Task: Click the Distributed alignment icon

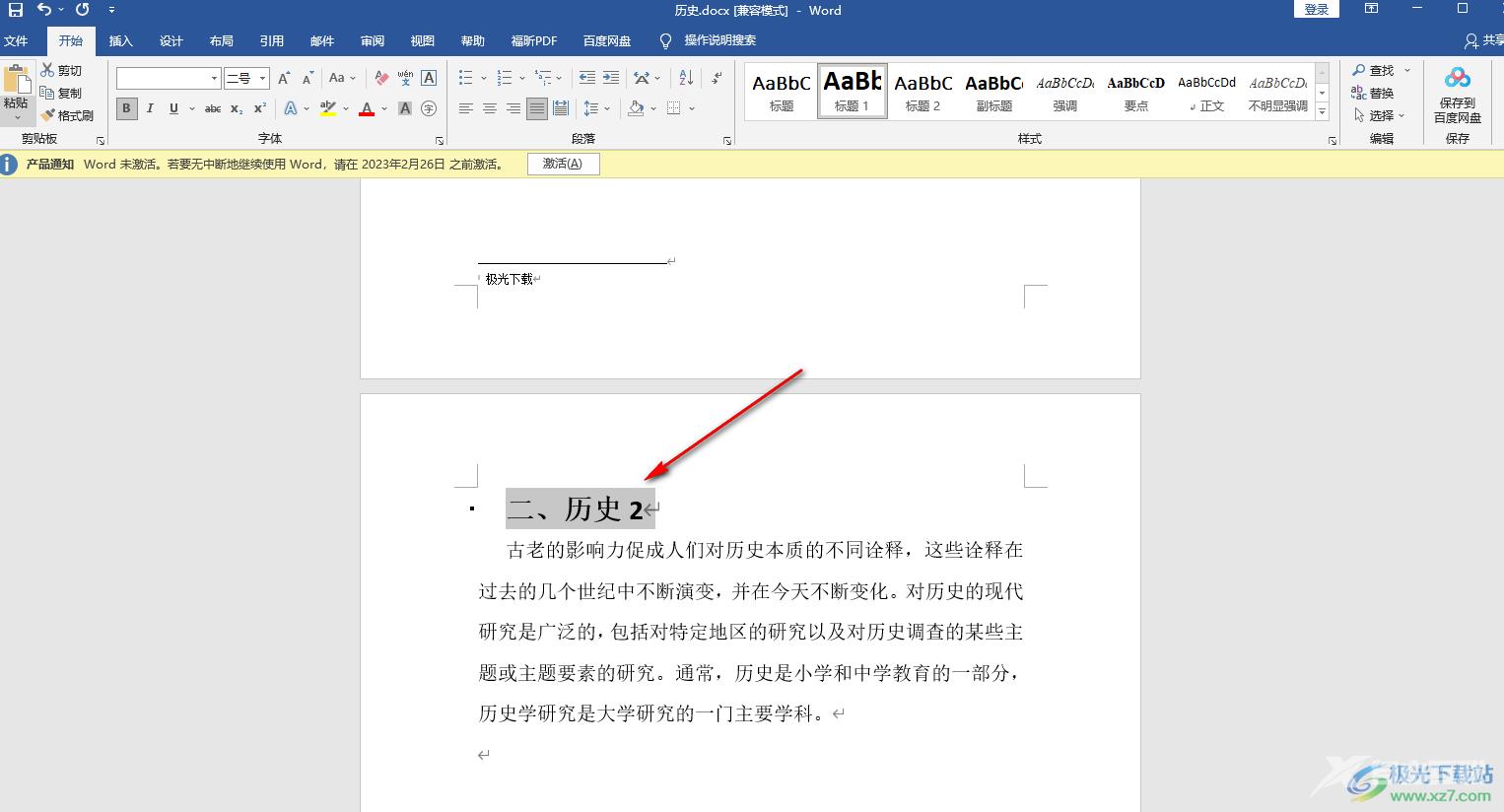Action: [x=561, y=108]
